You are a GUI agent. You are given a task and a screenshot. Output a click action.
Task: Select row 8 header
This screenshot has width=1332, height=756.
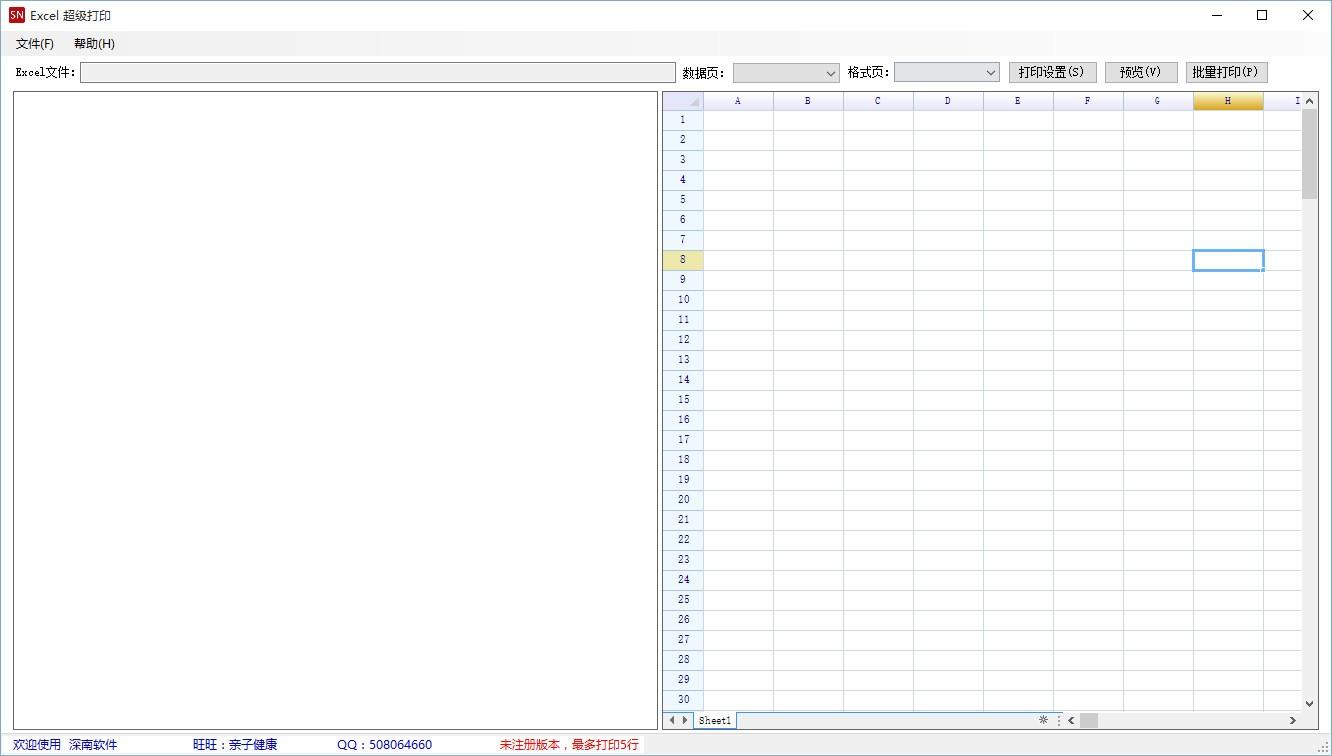[x=683, y=260]
